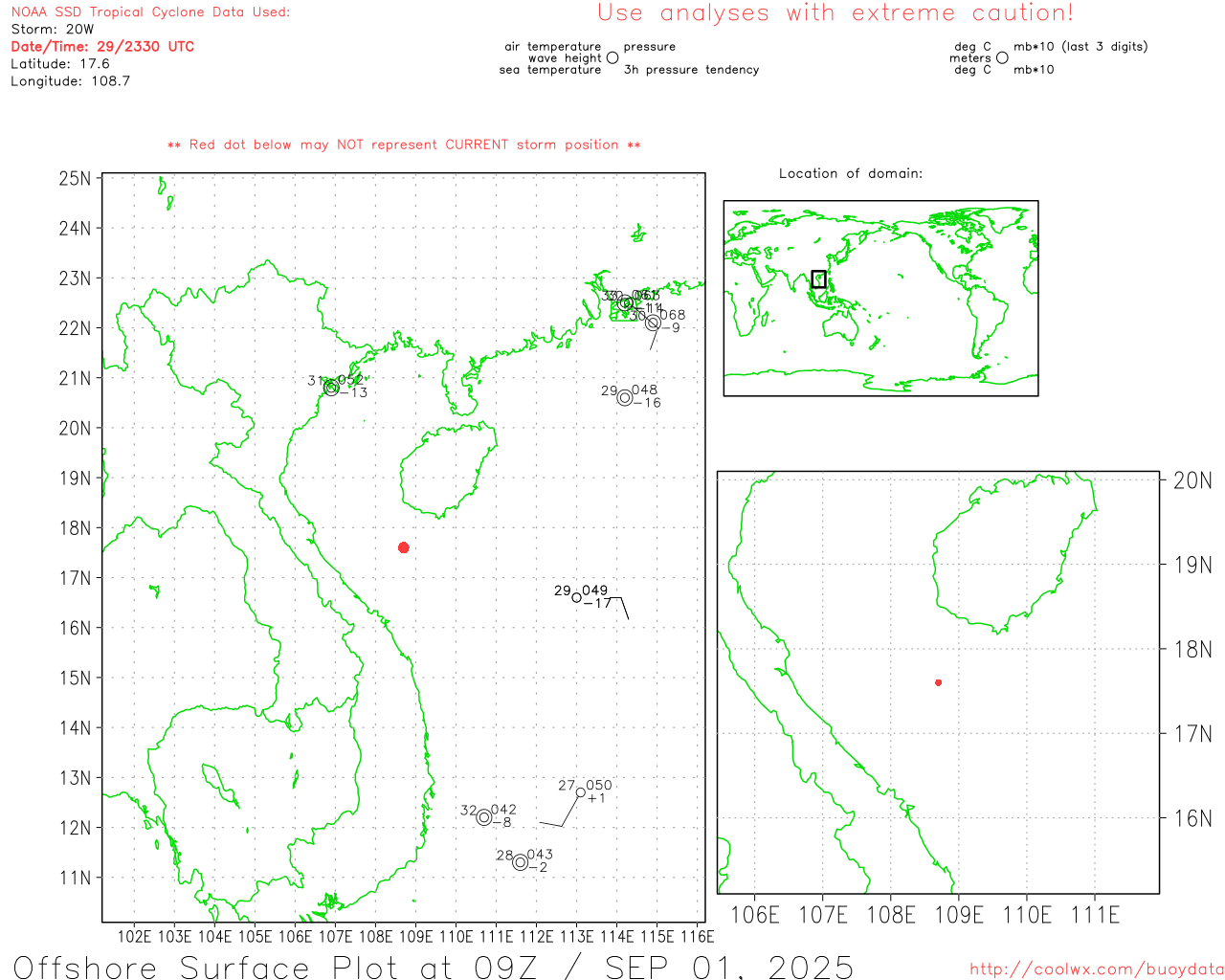Screen dimensions: 1225x980
Task: Click the Location of domain label
Action: (851, 173)
